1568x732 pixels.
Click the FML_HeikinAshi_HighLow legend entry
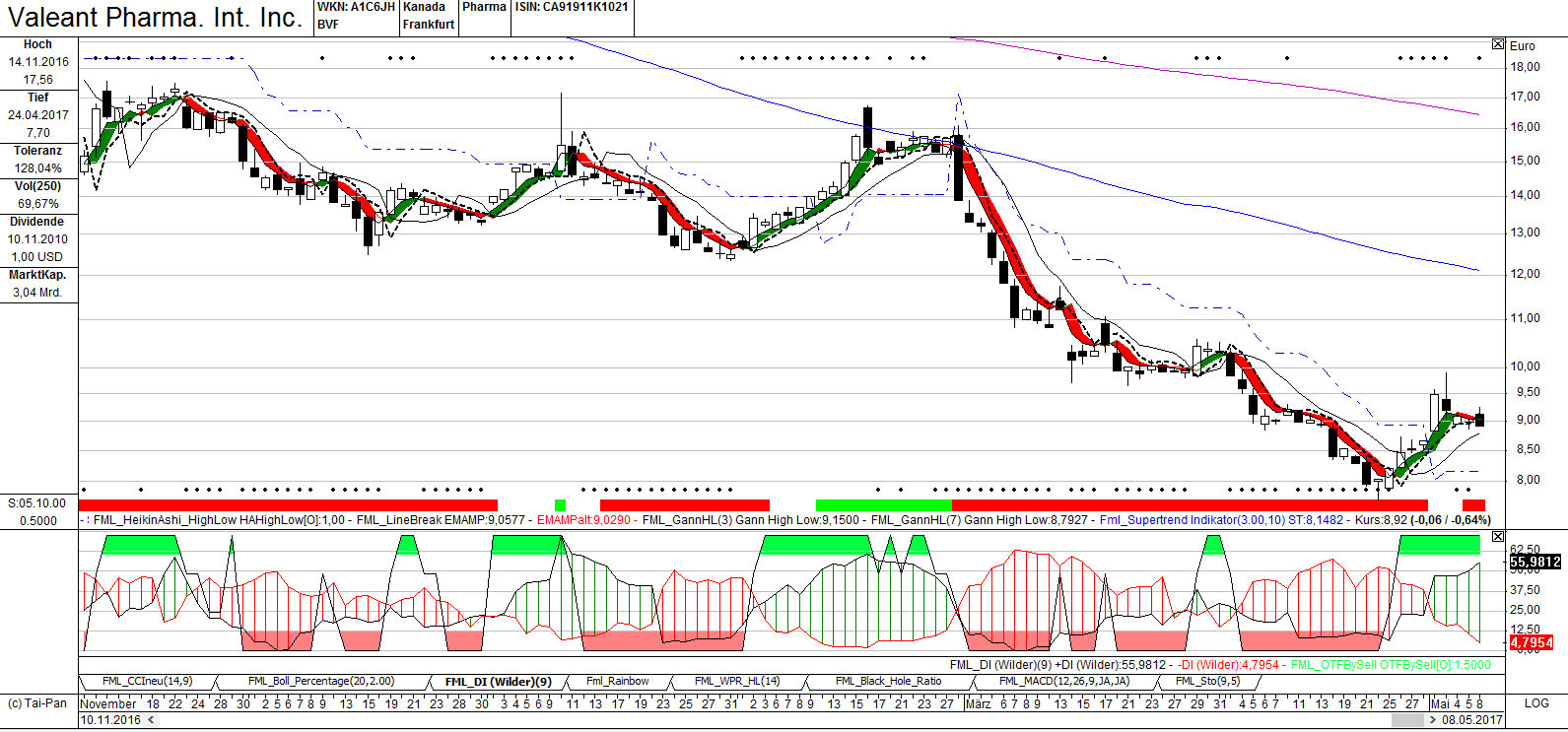[166, 519]
